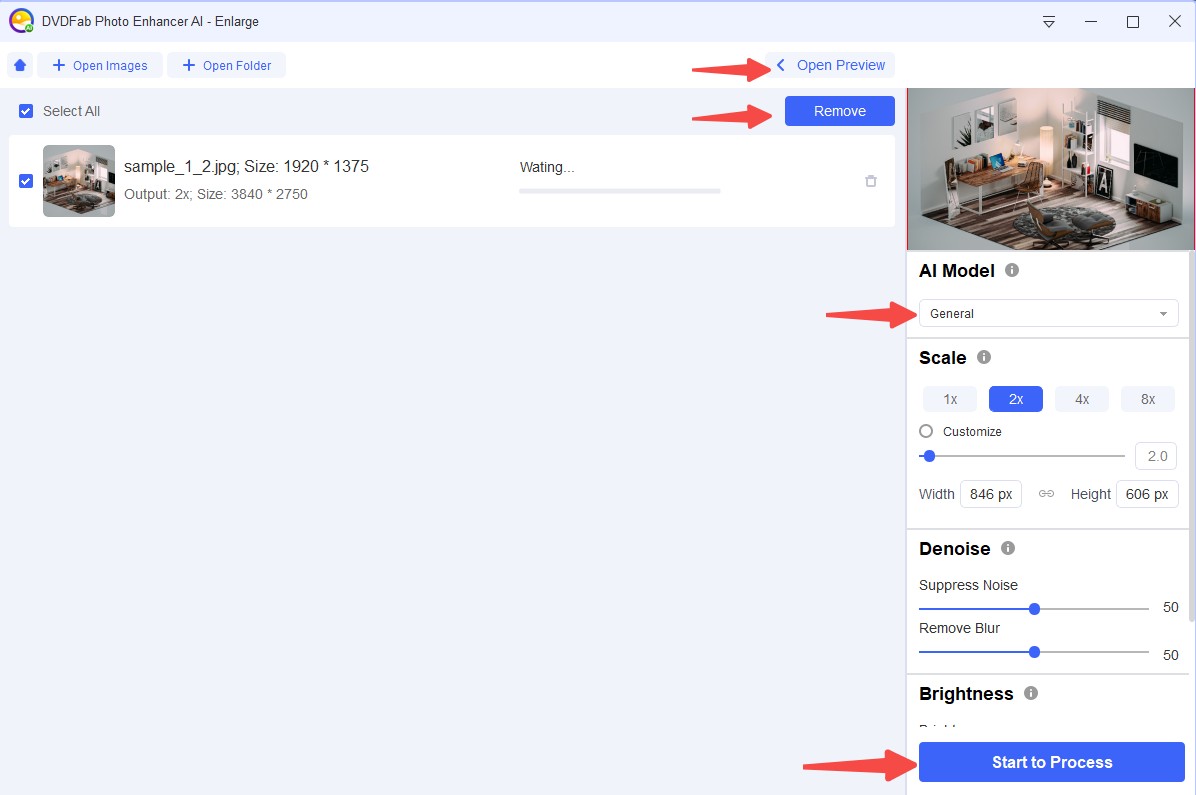This screenshot has height=795, width=1196.
Task: Toggle the width-height link icon
Action: (1046, 494)
